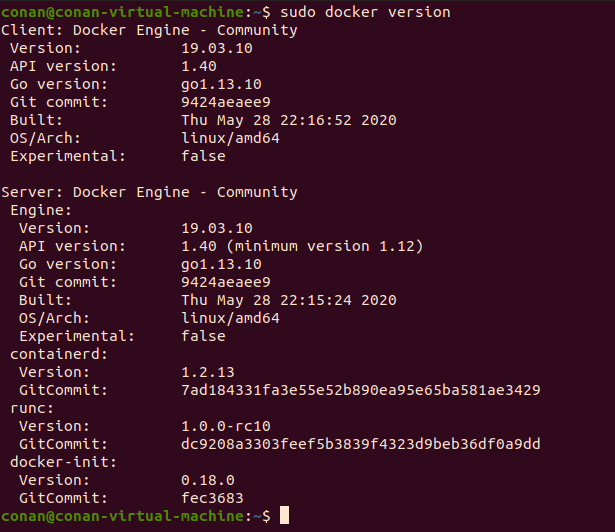Click the 'Client: Docker Engine - Community' heading

click(x=149, y=30)
